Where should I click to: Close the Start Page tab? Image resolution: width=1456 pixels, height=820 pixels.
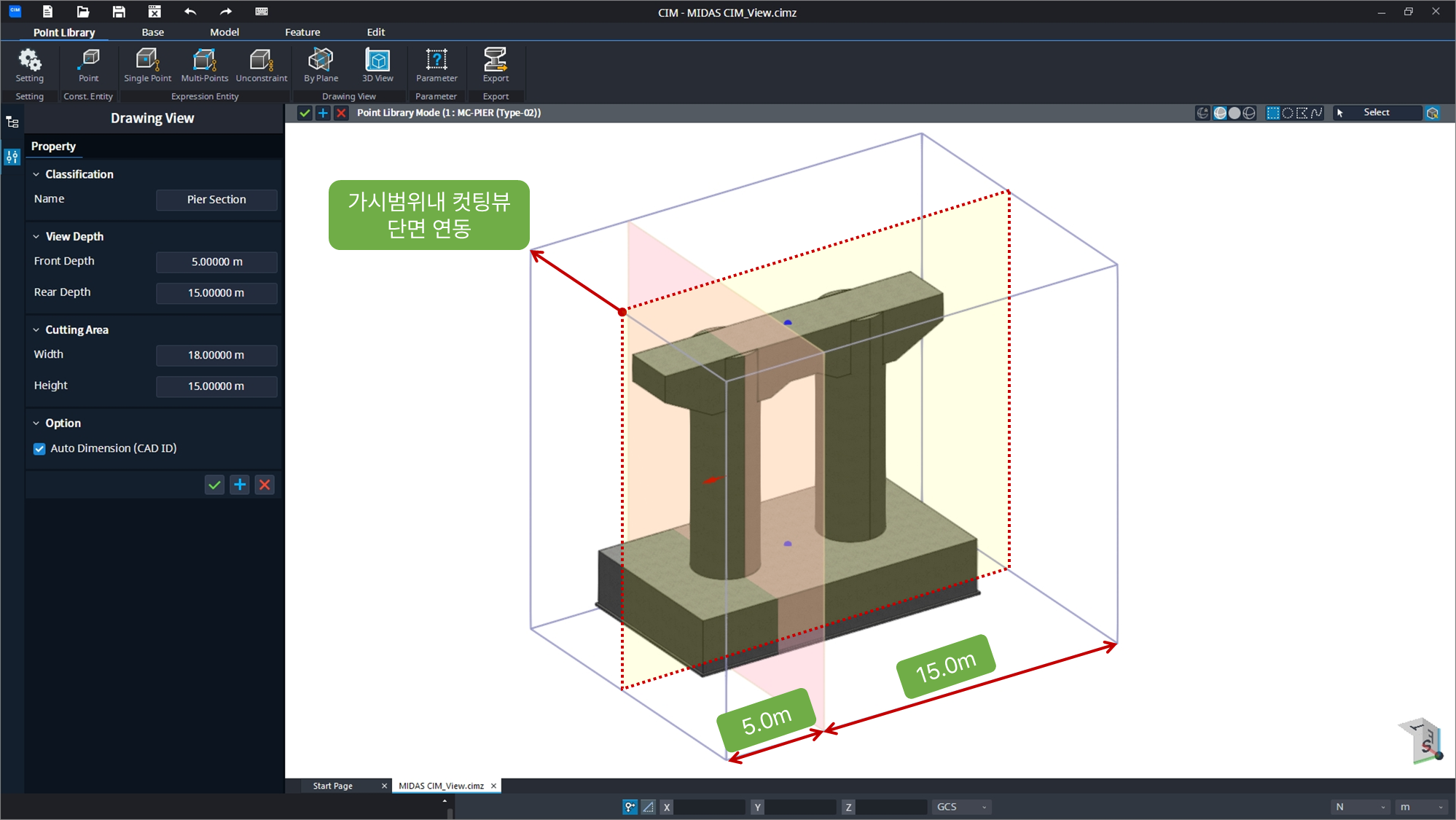coord(384,786)
